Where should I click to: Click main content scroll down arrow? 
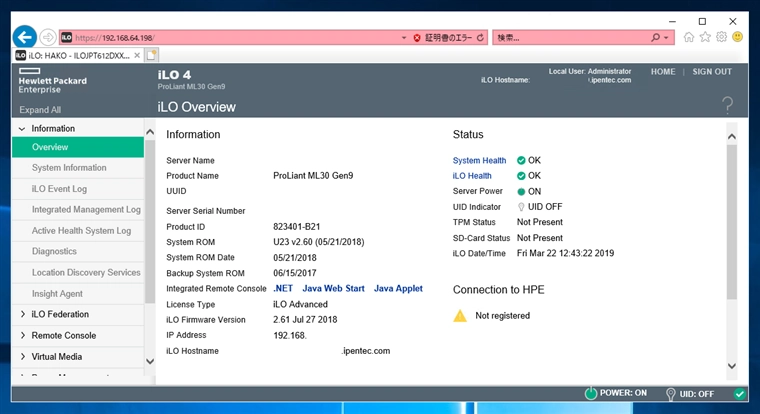731,366
